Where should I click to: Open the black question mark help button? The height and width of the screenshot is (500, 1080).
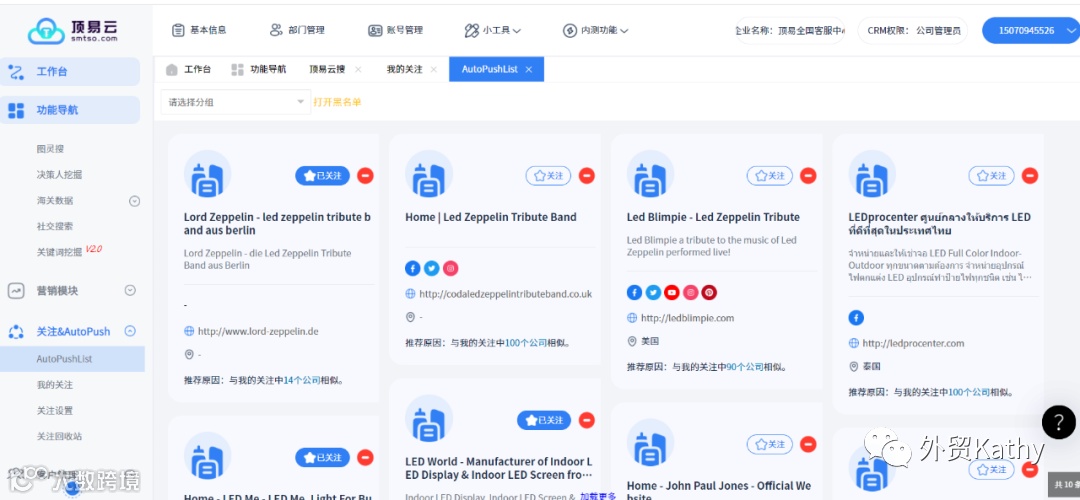[1059, 422]
